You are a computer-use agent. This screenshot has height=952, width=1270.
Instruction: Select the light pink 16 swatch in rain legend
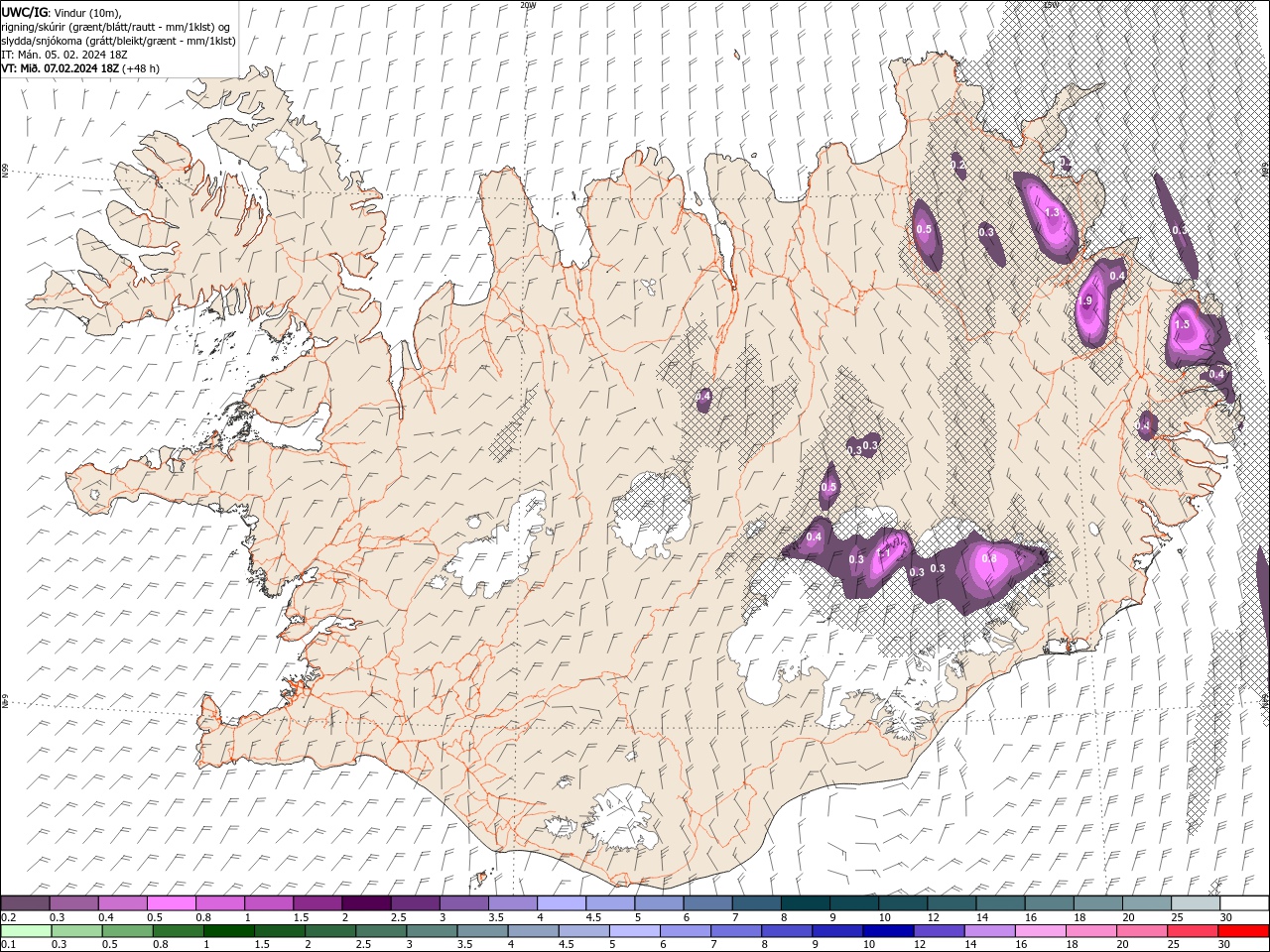(1040, 931)
